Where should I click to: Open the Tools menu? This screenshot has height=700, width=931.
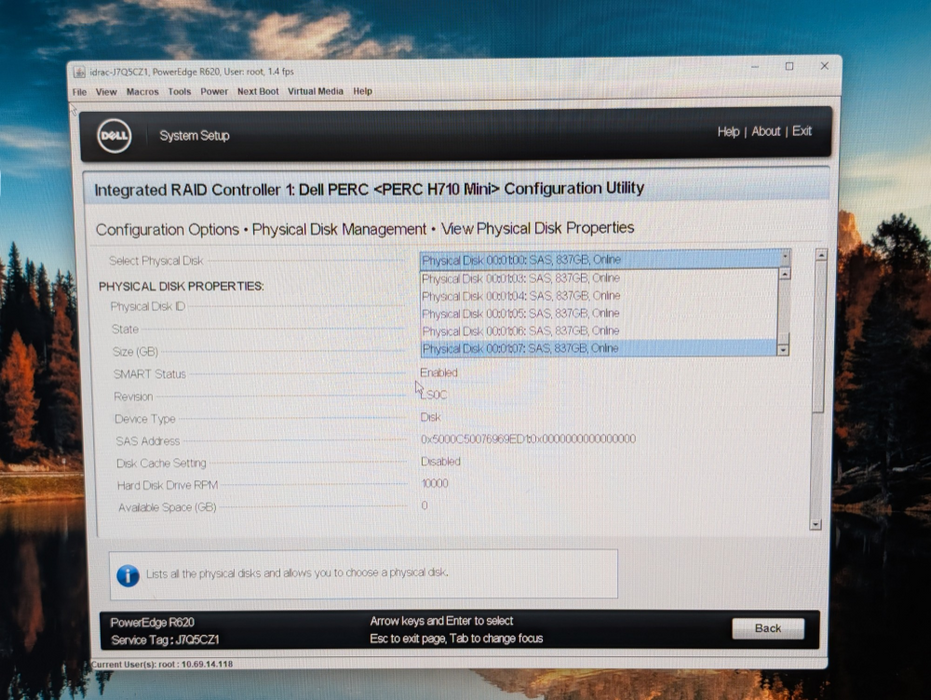[179, 91]
